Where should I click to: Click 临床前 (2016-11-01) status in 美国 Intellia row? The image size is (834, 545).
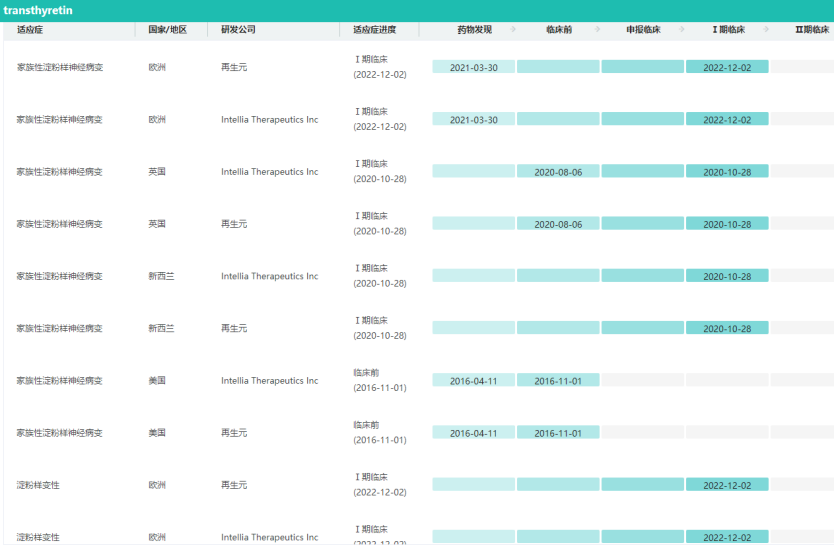(x=380, y=380)
